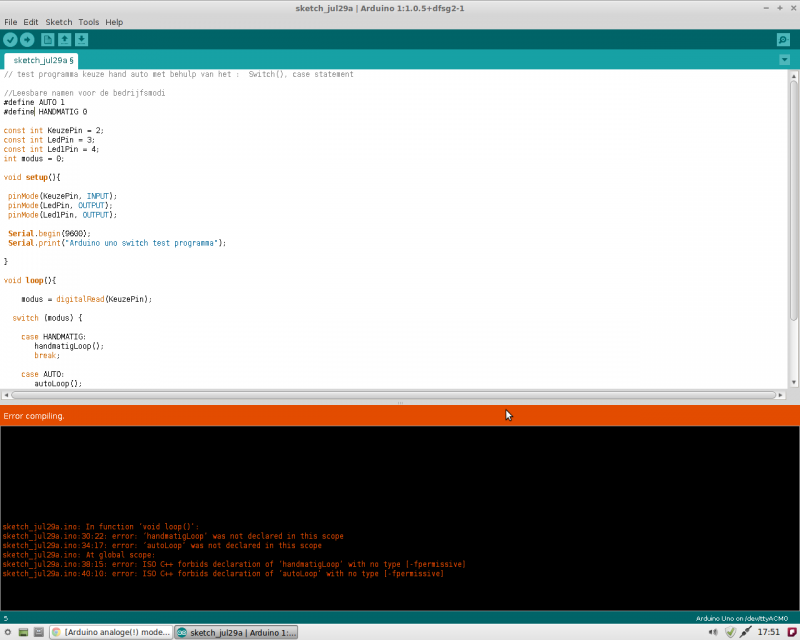This screenshot has height=640, width=800.
Task: Click the 'autoLoop();' call line
Action: [58, 384]
